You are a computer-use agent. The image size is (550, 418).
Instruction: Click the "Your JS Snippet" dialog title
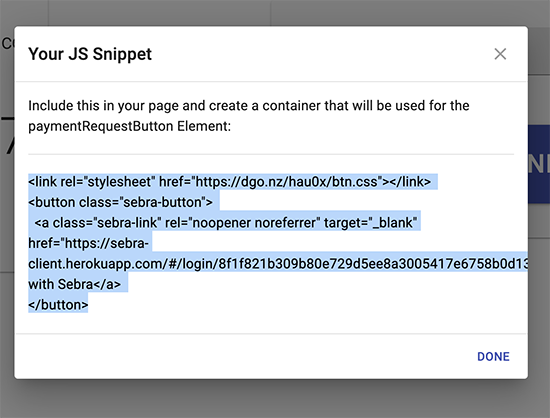tap(90, 54)
